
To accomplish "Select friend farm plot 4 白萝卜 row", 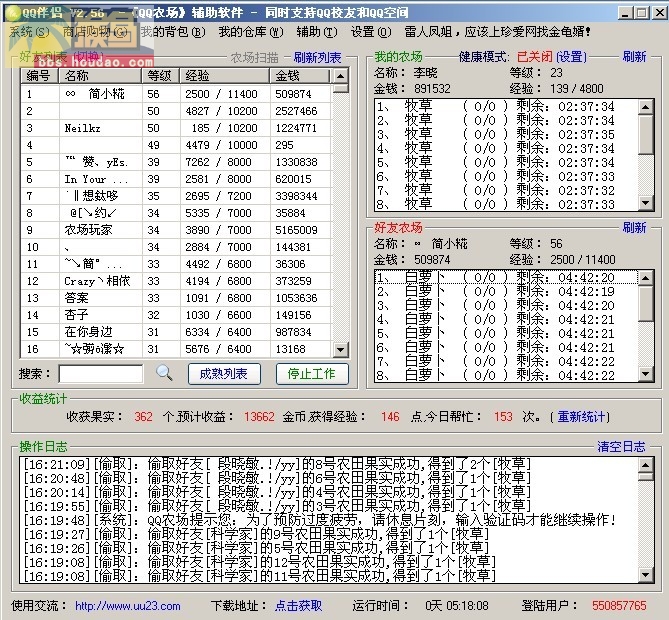I will [506, 320].
